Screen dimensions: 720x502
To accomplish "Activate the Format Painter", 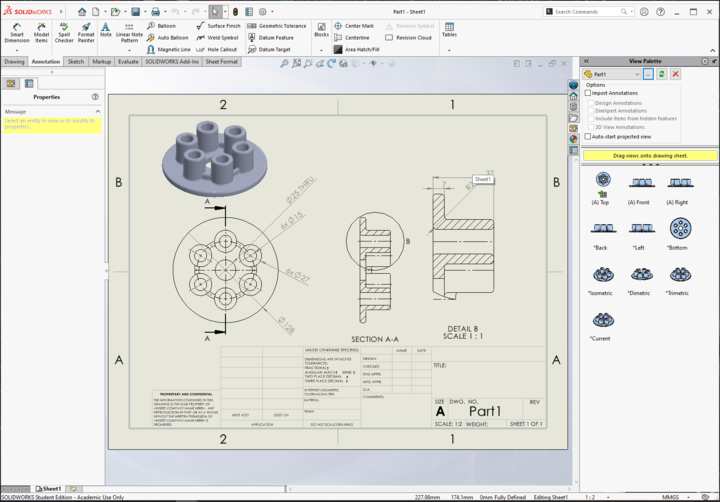I will (86, 33).
